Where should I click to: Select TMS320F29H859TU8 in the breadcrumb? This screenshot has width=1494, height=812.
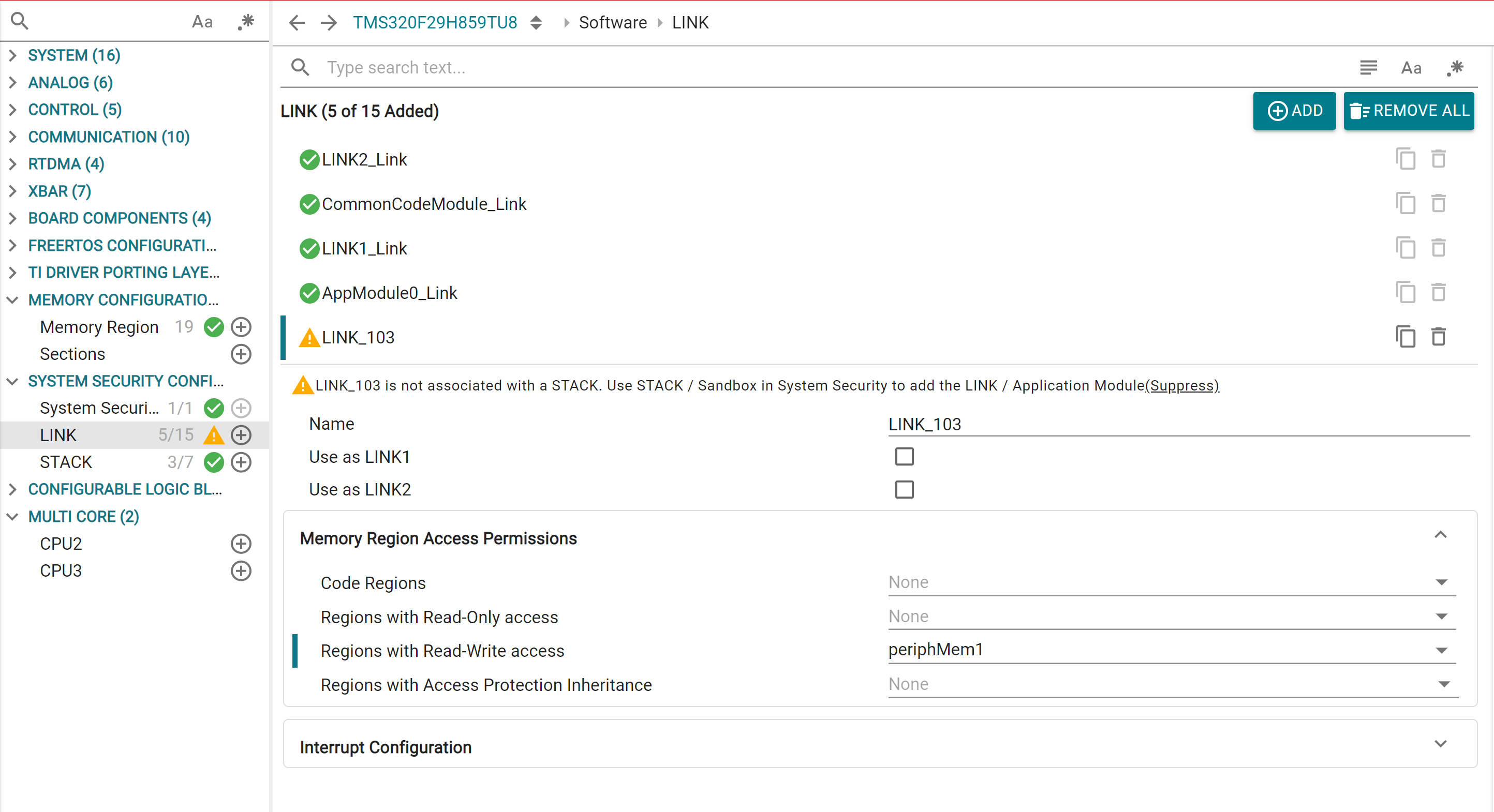point(435,23)
